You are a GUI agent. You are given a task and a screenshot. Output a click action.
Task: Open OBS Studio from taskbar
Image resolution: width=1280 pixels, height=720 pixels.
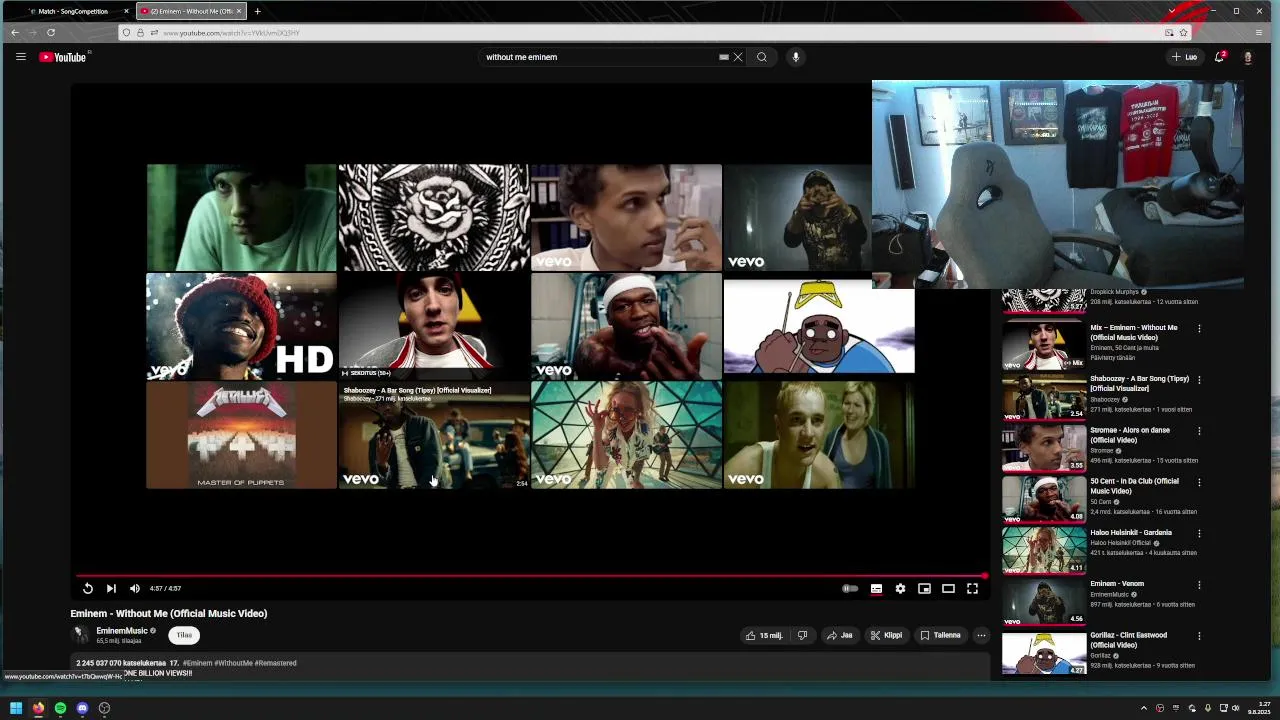pyautogui.click(x=104, y=708)
